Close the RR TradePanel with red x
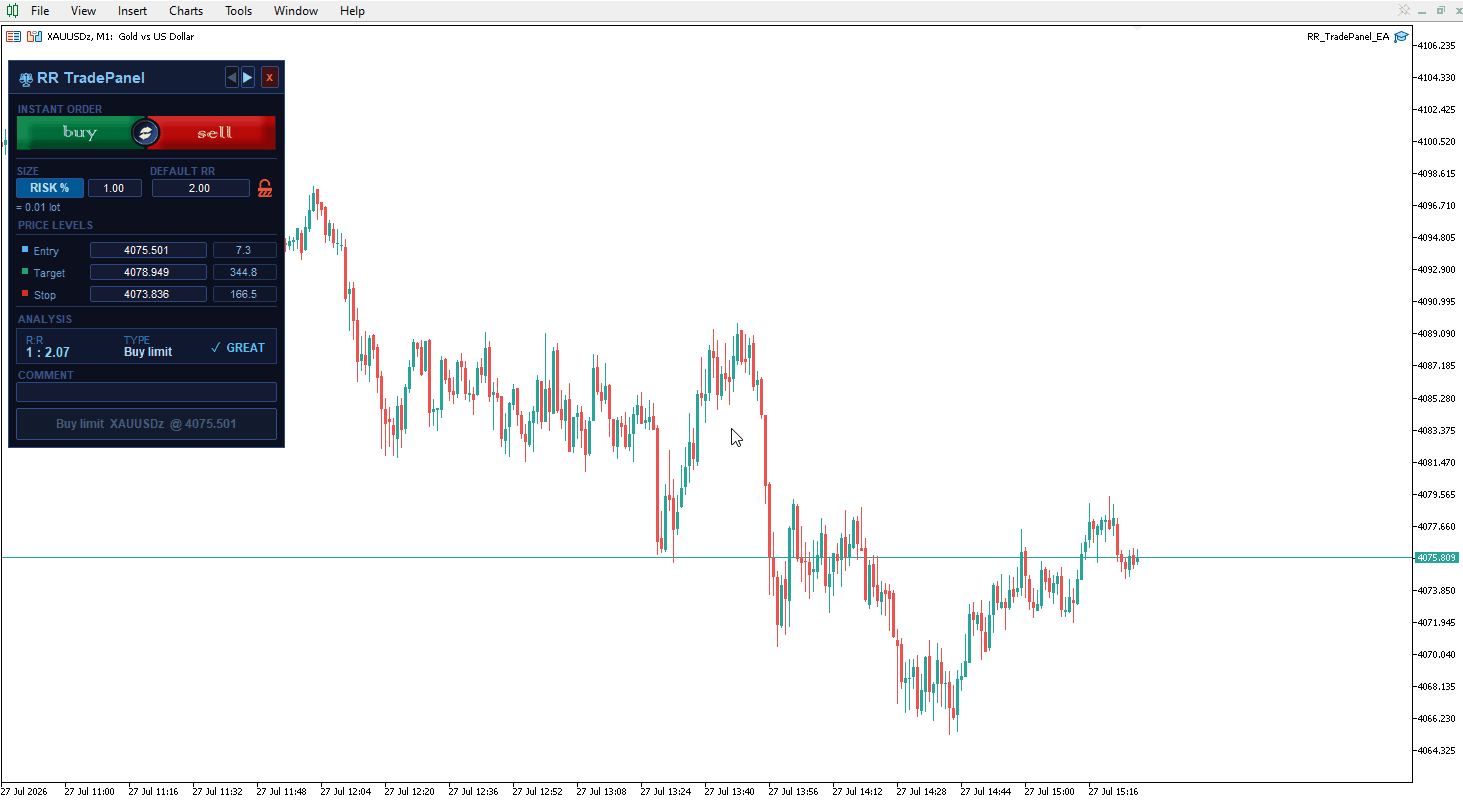Screen dimensions: 1463x802 click(x=269, y=77)
